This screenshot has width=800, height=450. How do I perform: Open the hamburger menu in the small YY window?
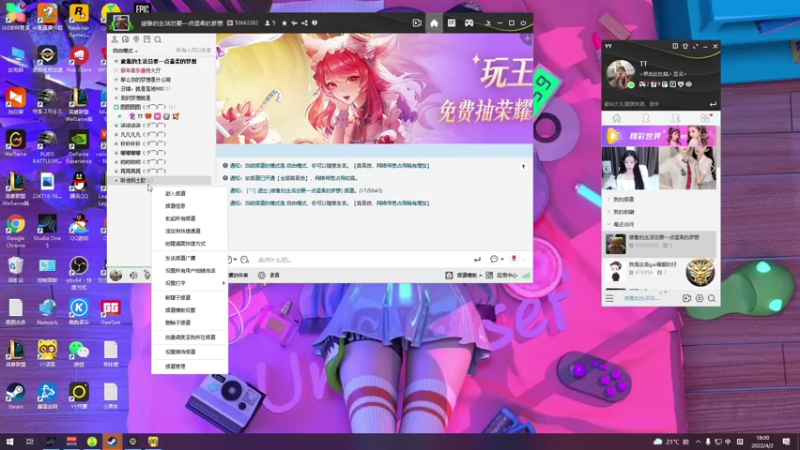[x=610, y=298]
